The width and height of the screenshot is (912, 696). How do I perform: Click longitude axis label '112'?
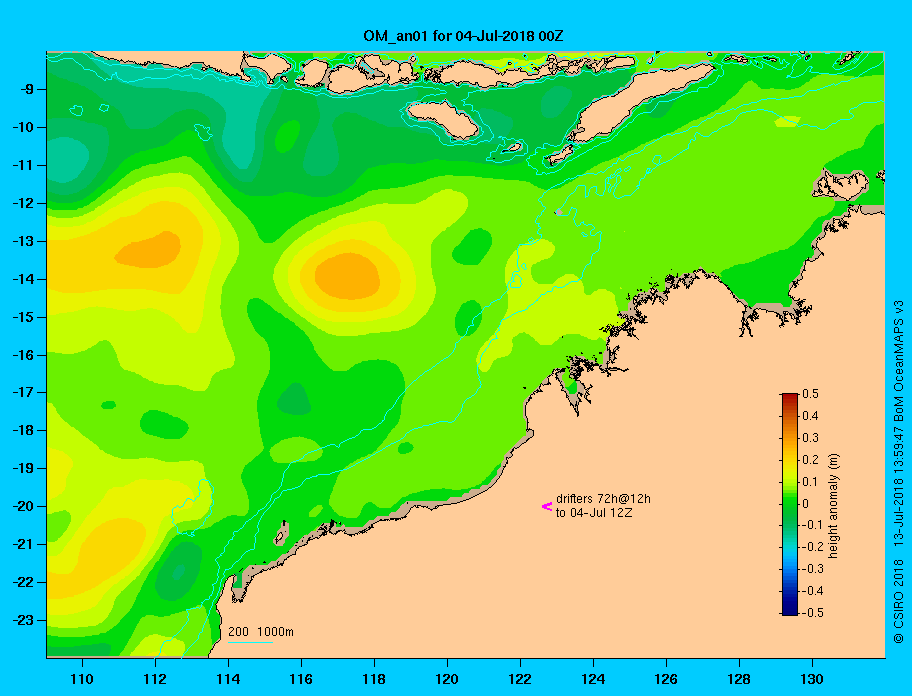click(155, 679)
